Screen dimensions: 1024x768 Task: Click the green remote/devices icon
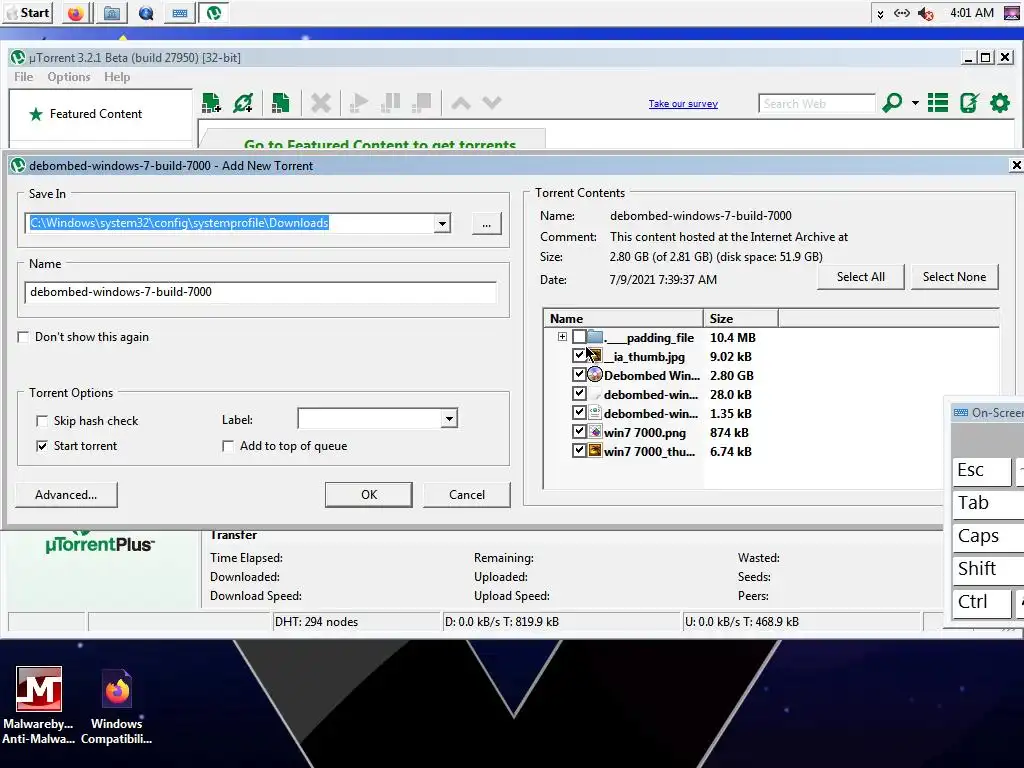969,103
